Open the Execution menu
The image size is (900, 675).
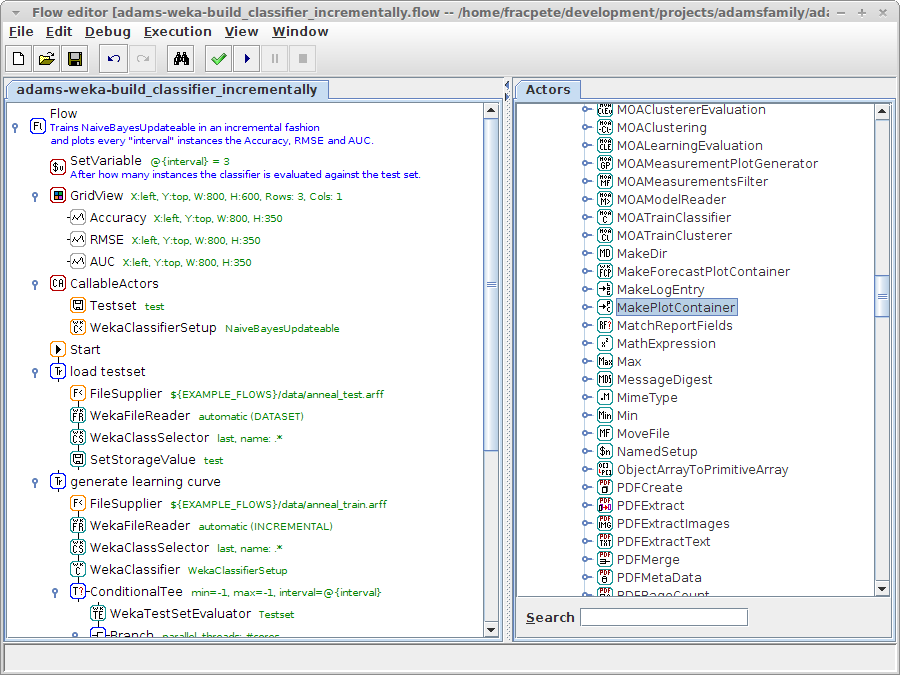pos(177,31)
